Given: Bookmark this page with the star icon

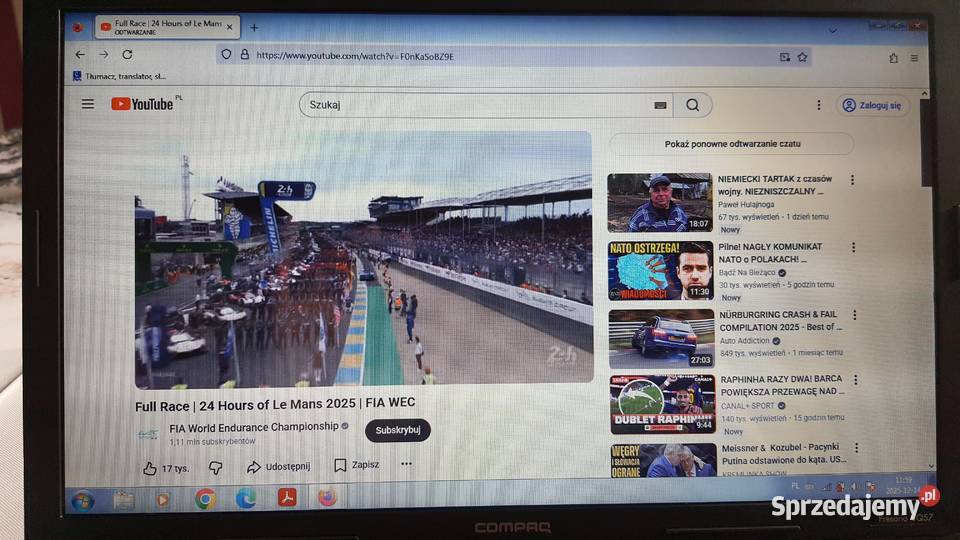Looking at the screenshot, I should point(802,57).
